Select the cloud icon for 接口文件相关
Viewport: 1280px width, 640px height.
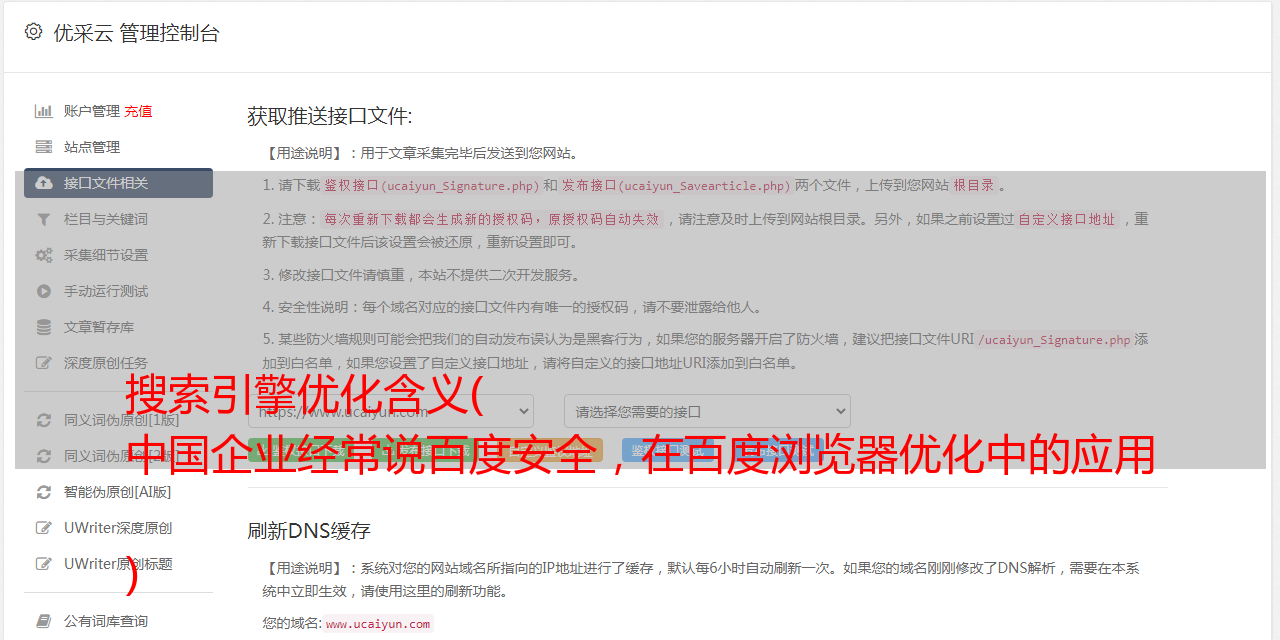click(x=44, y=183)
